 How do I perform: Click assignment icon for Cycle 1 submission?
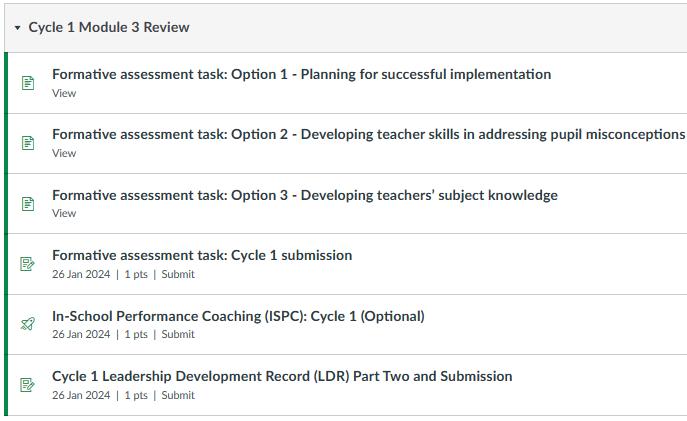point(28,264)
